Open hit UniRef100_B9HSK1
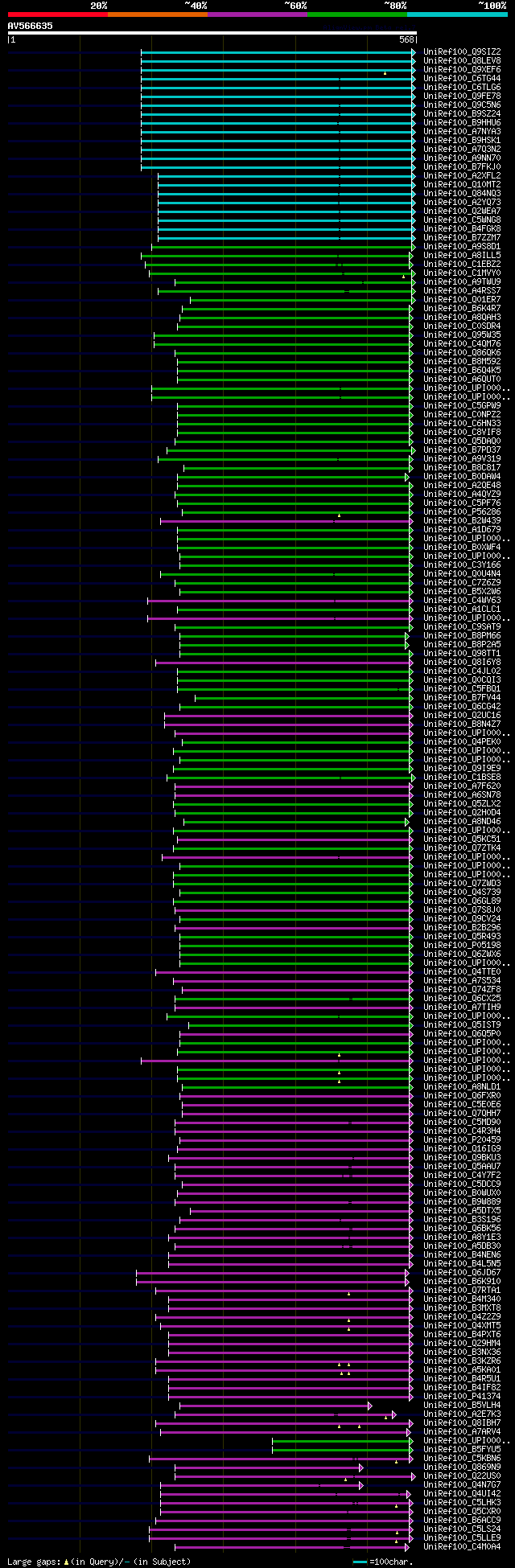 pos(462,141)
